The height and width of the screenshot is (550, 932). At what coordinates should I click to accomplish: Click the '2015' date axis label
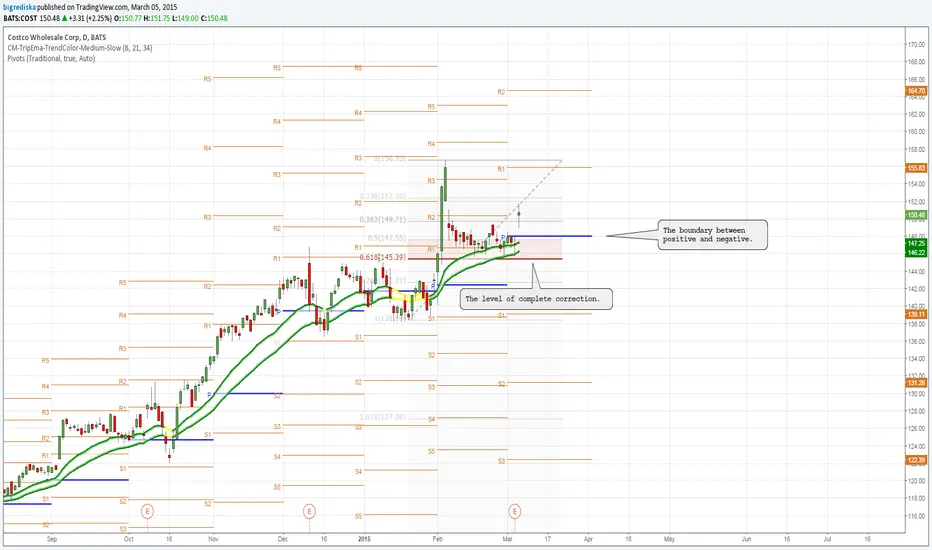point(364,539)
